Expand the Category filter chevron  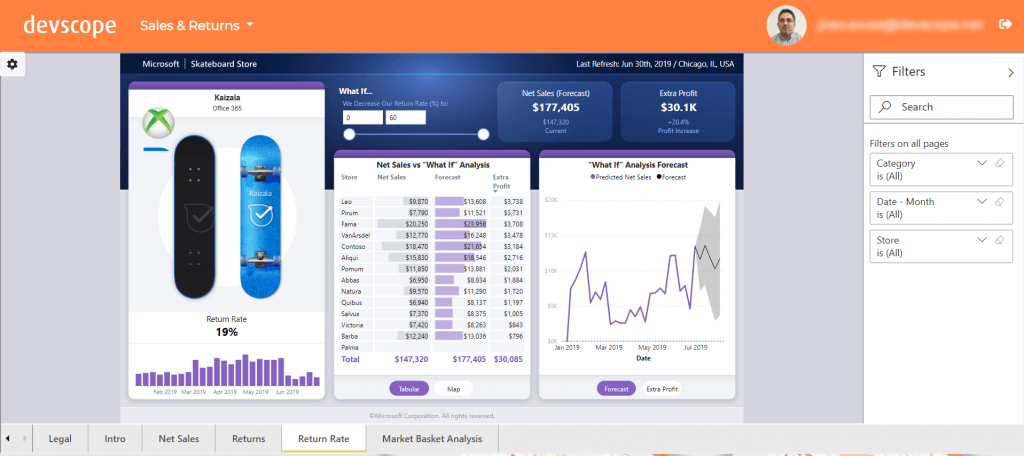(982, 163)
